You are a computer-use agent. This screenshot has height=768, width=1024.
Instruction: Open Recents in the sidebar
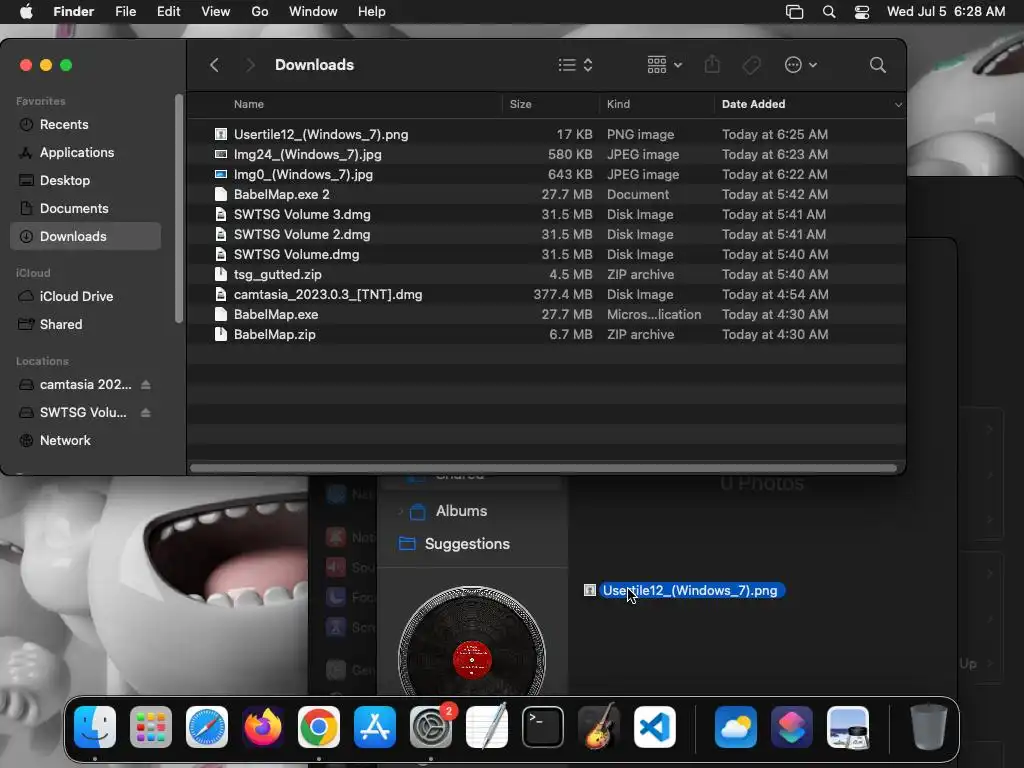(x=86, y=124)
